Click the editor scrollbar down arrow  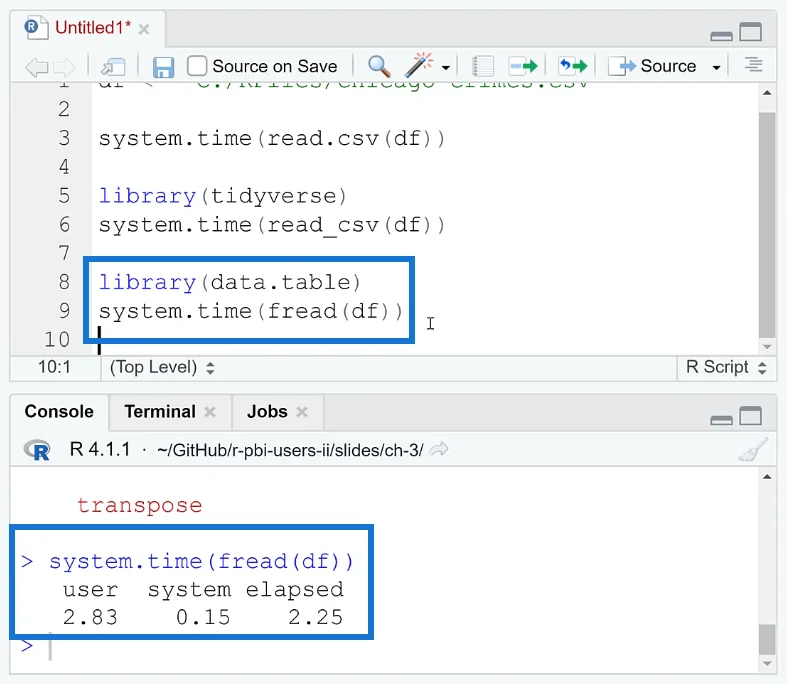[x=767, y=347]
